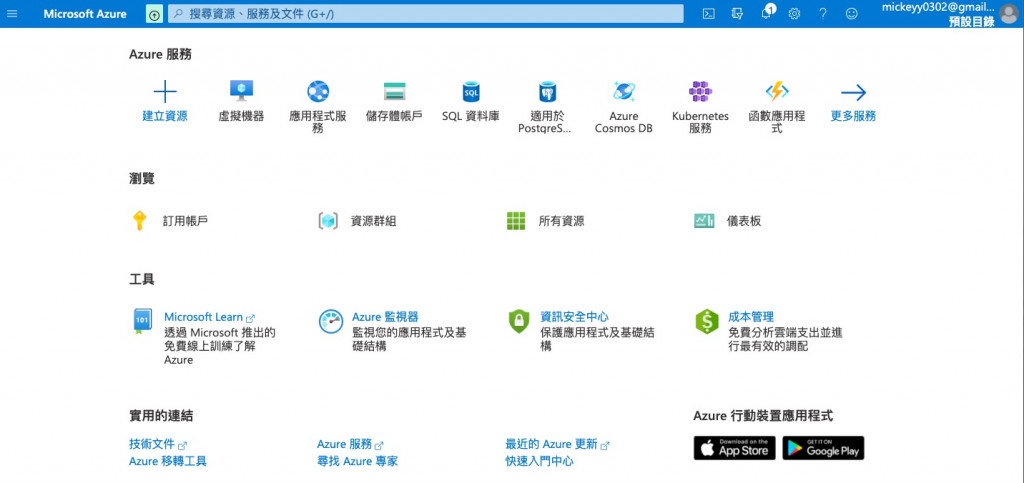This screenshot has height=483, width=1024.
Task: Open the help question mark icon
Action: click(x=823, y=14)
